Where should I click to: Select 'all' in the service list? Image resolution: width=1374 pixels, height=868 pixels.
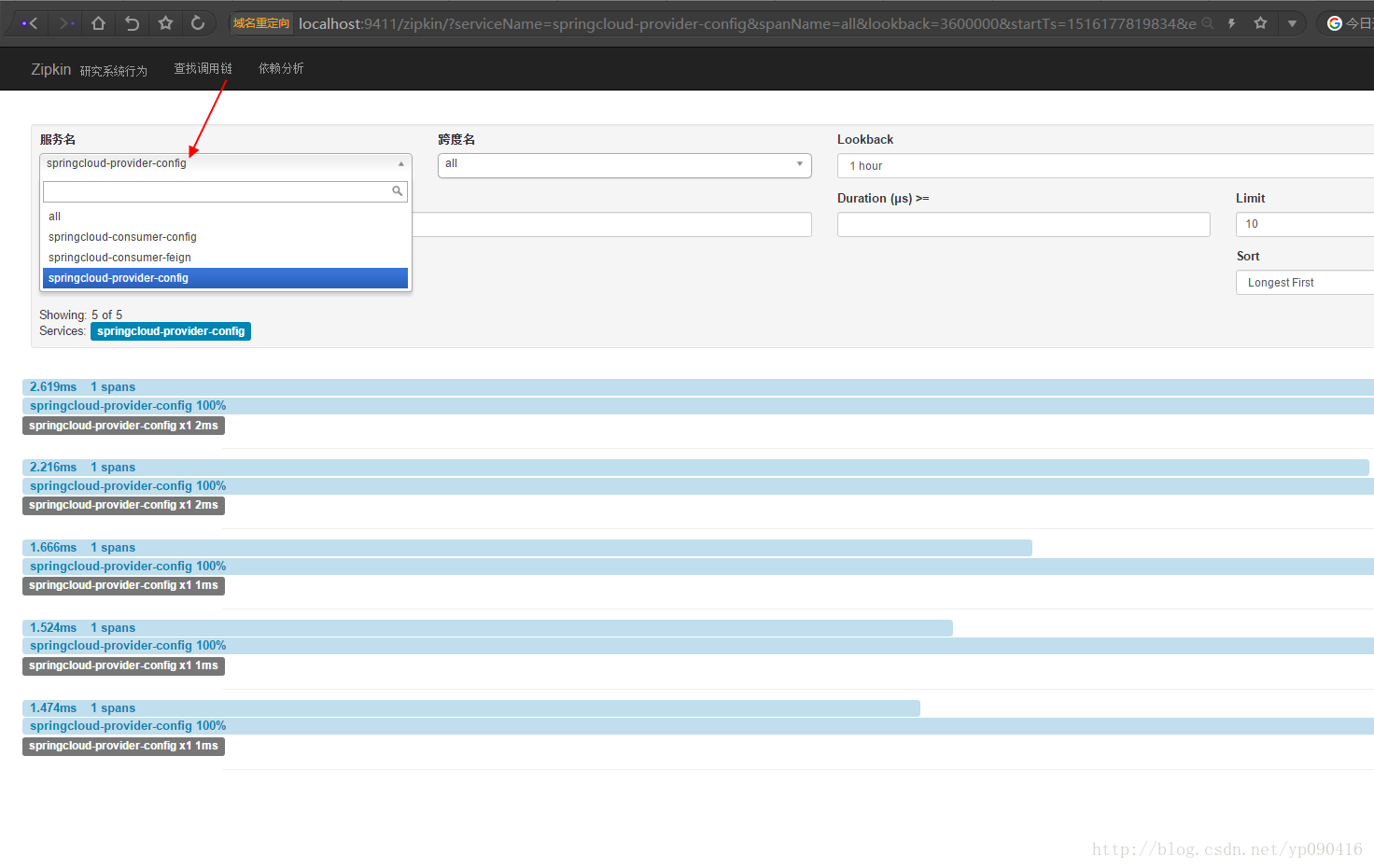[225, 217]
